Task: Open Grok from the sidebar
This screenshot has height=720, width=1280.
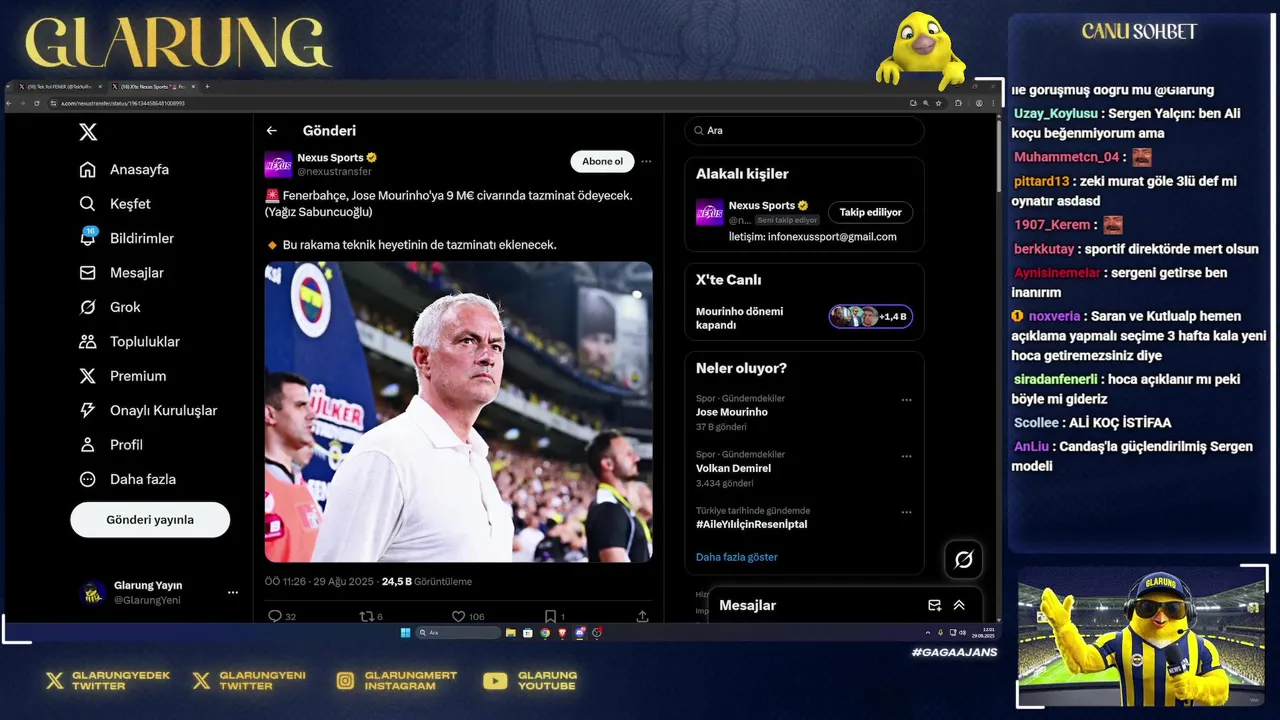Action: [110, 307]
